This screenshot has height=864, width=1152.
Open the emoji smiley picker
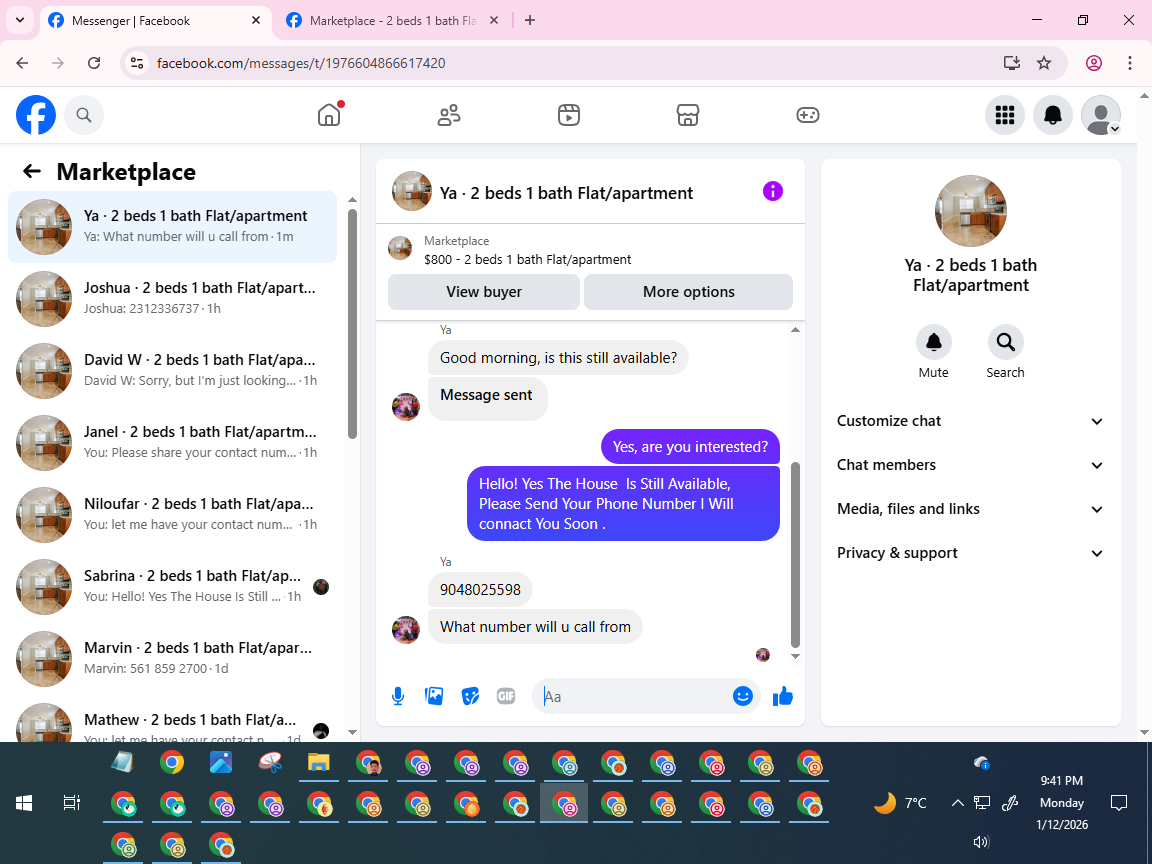tap(743, 696)
